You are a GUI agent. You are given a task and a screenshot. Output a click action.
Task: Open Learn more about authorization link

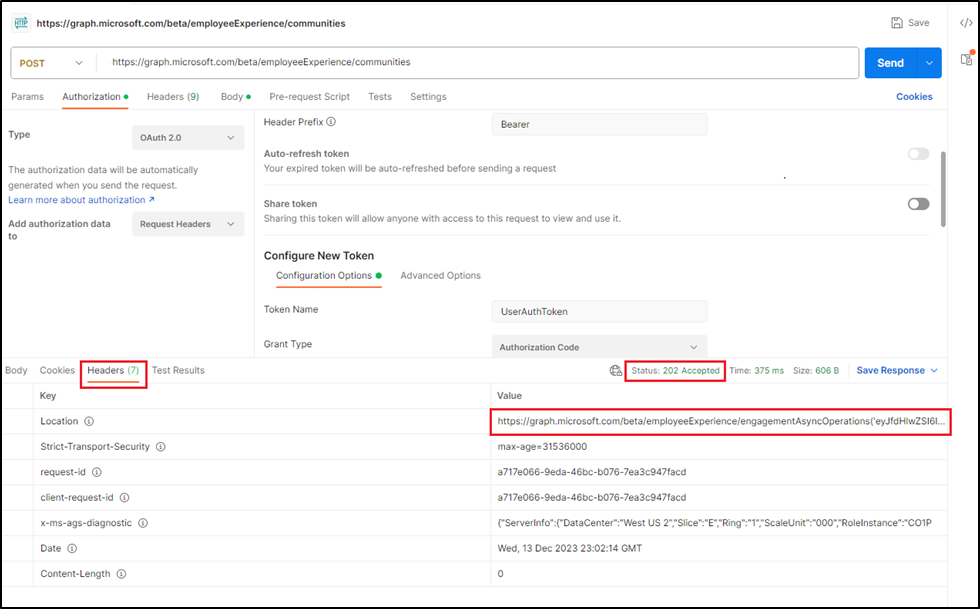(x=81, y=200)
